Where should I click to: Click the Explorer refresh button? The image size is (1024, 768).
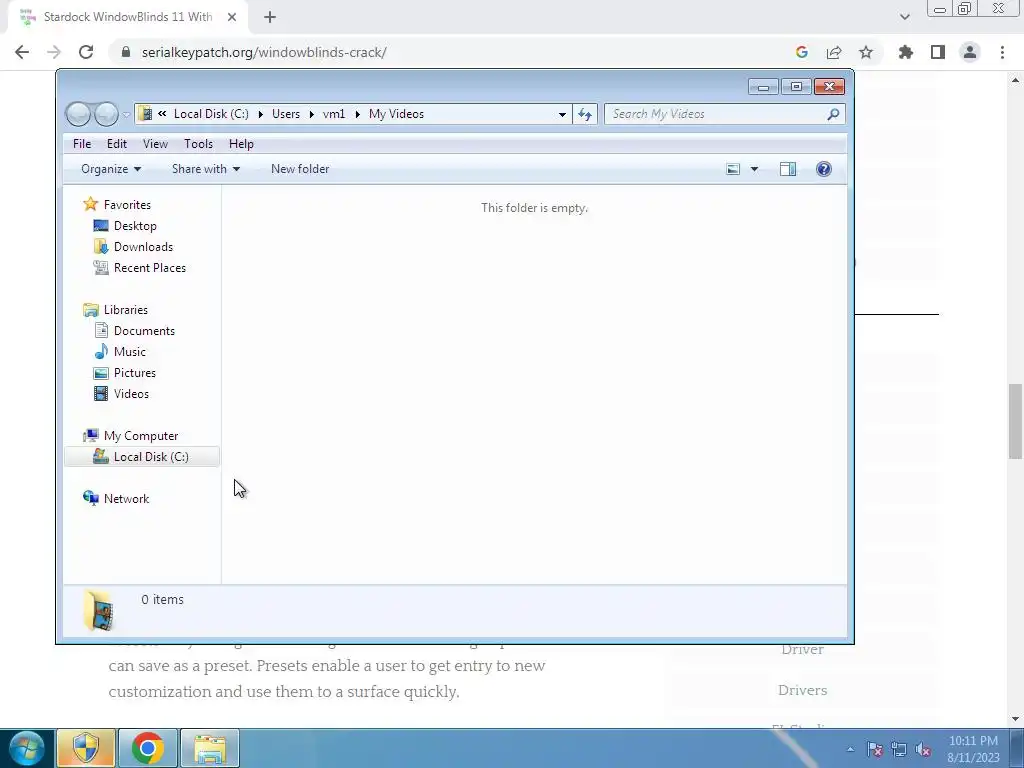tap(584, 114)
